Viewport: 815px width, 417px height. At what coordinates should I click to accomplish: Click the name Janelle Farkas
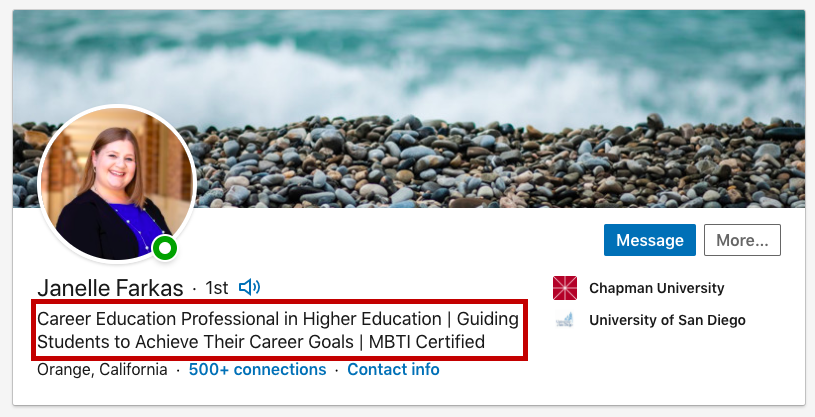110,288
